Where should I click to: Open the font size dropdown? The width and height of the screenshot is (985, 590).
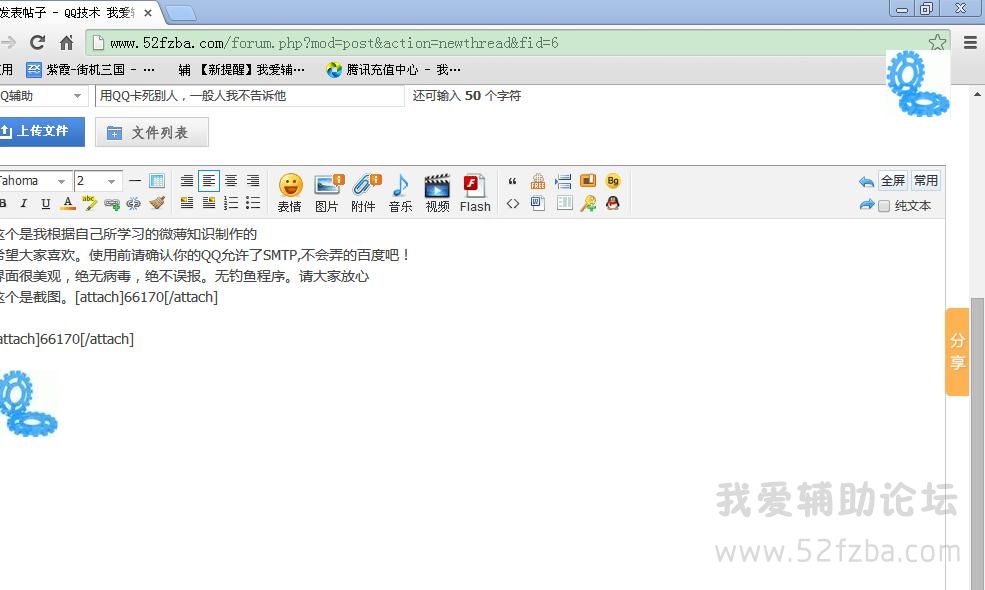[97, 181]
